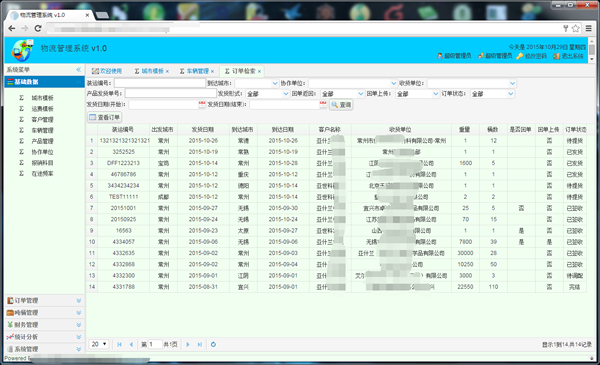The image size is (600, 365).
Task: Refresh the grid with the pager reload icon
Action: [x=213, y=344]
